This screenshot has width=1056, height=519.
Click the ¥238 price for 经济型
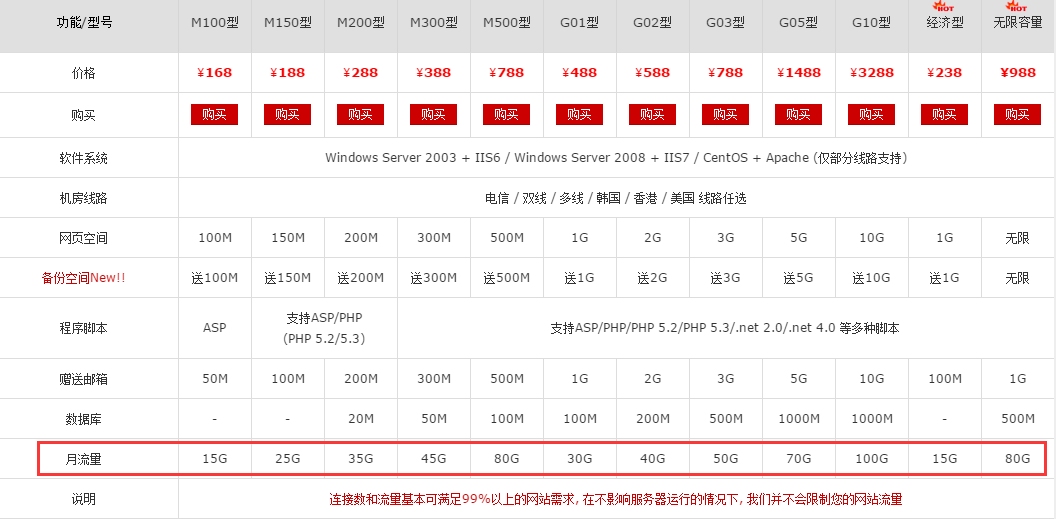tap(944, 73)
